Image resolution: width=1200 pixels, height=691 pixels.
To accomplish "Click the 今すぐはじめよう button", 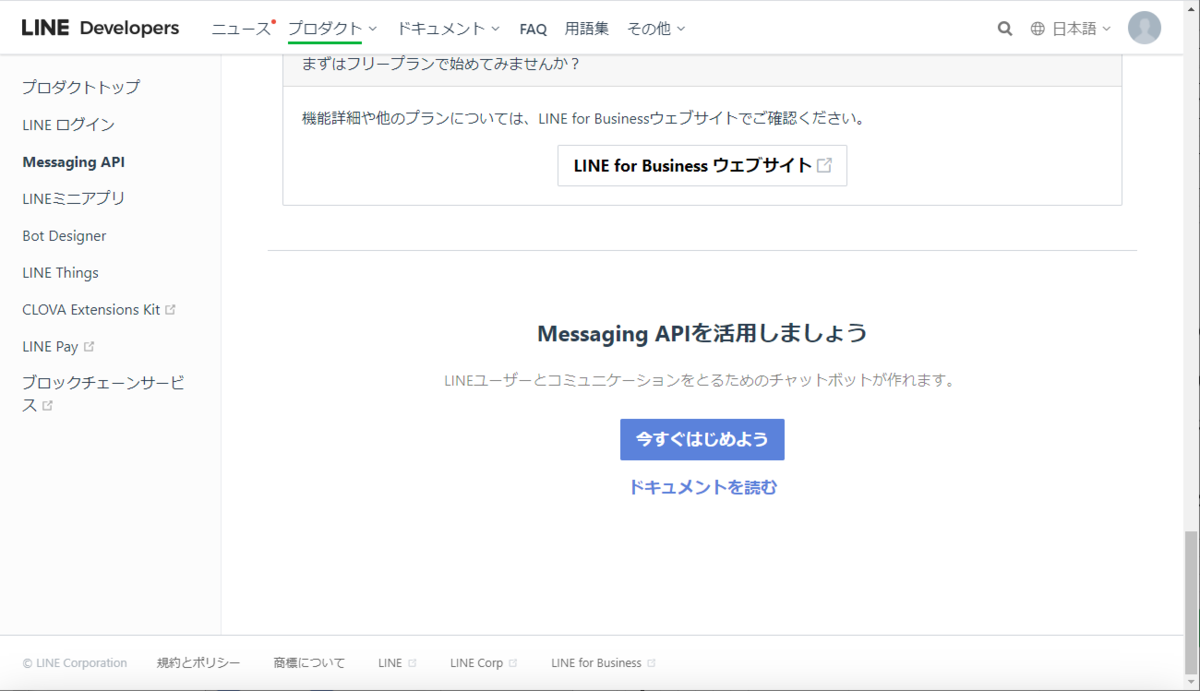I will click(702, 440).
